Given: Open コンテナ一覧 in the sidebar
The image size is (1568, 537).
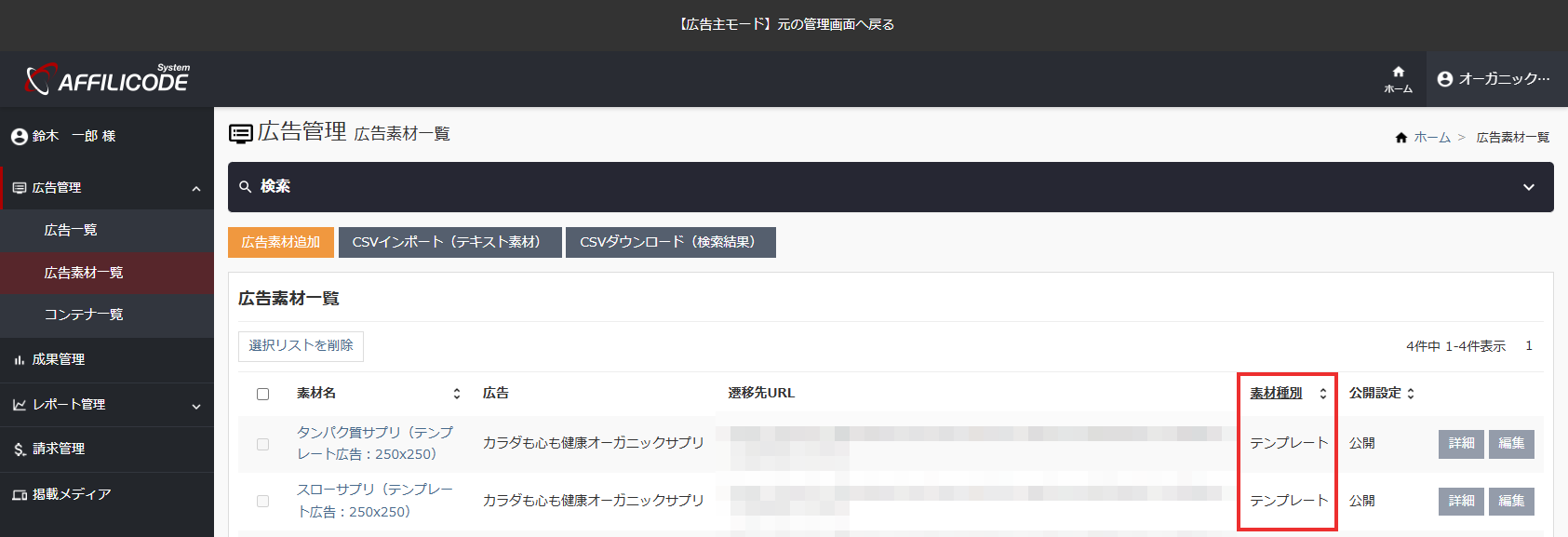Looking at the screenshot, I should coord(84,315).
